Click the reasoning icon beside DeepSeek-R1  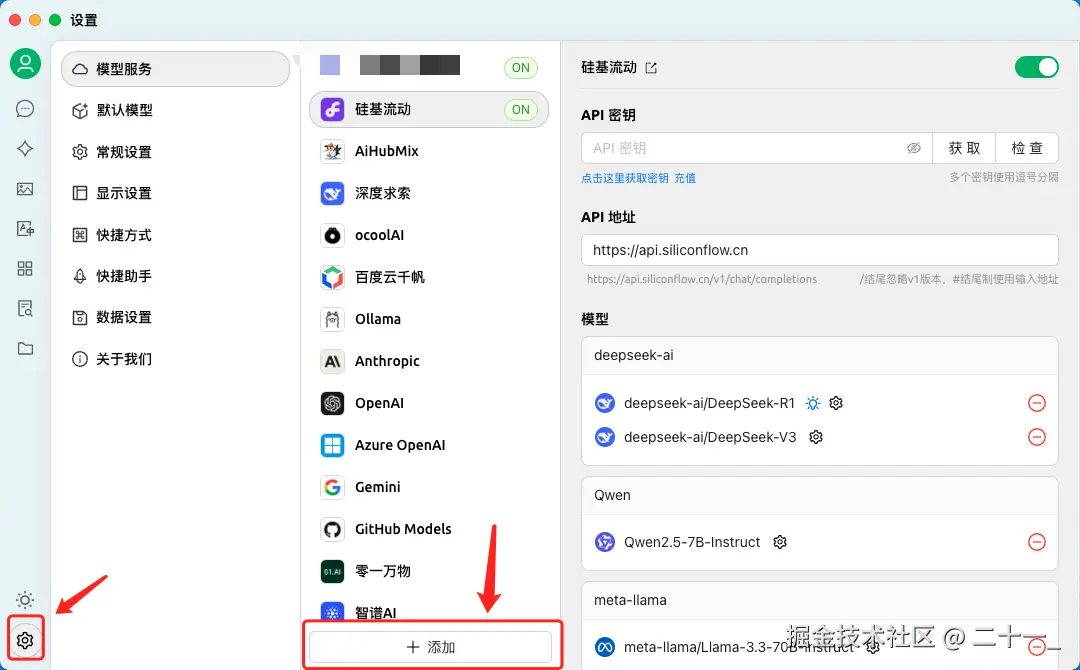[x=813, y=403]
